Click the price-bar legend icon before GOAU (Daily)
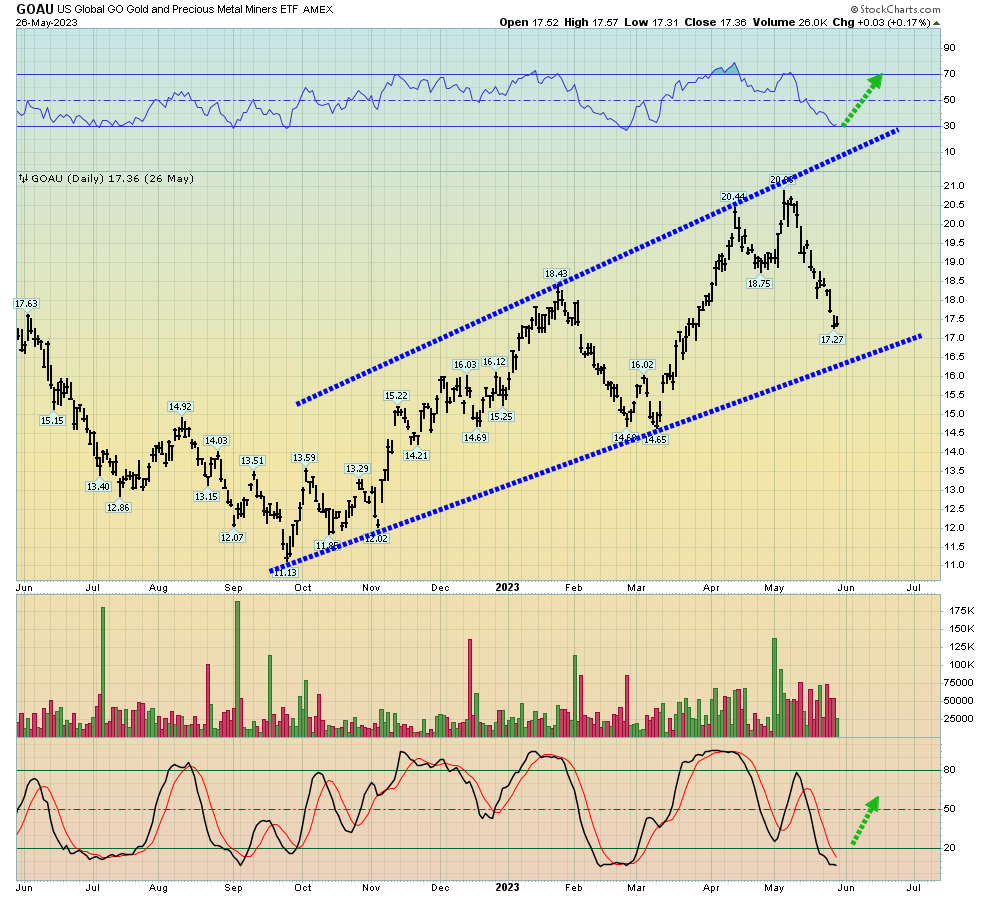The image size is (990, 897). (23, 179)
